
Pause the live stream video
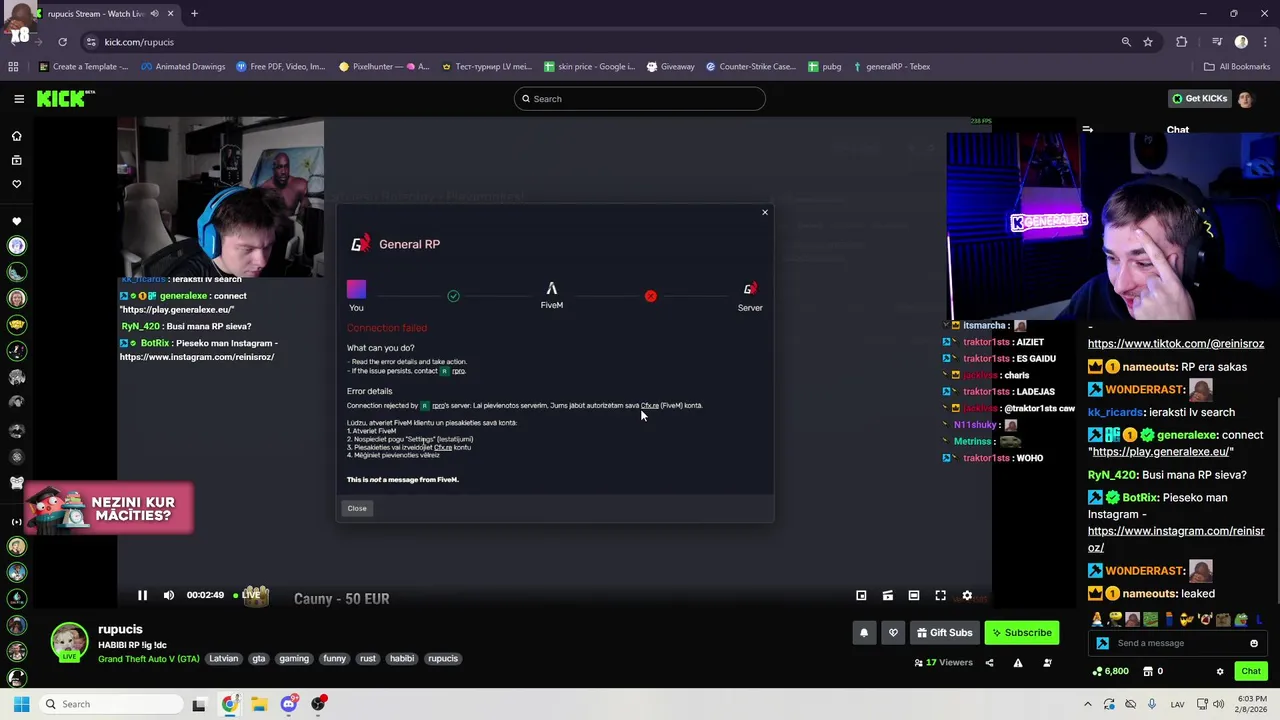[x=142, y=596]
